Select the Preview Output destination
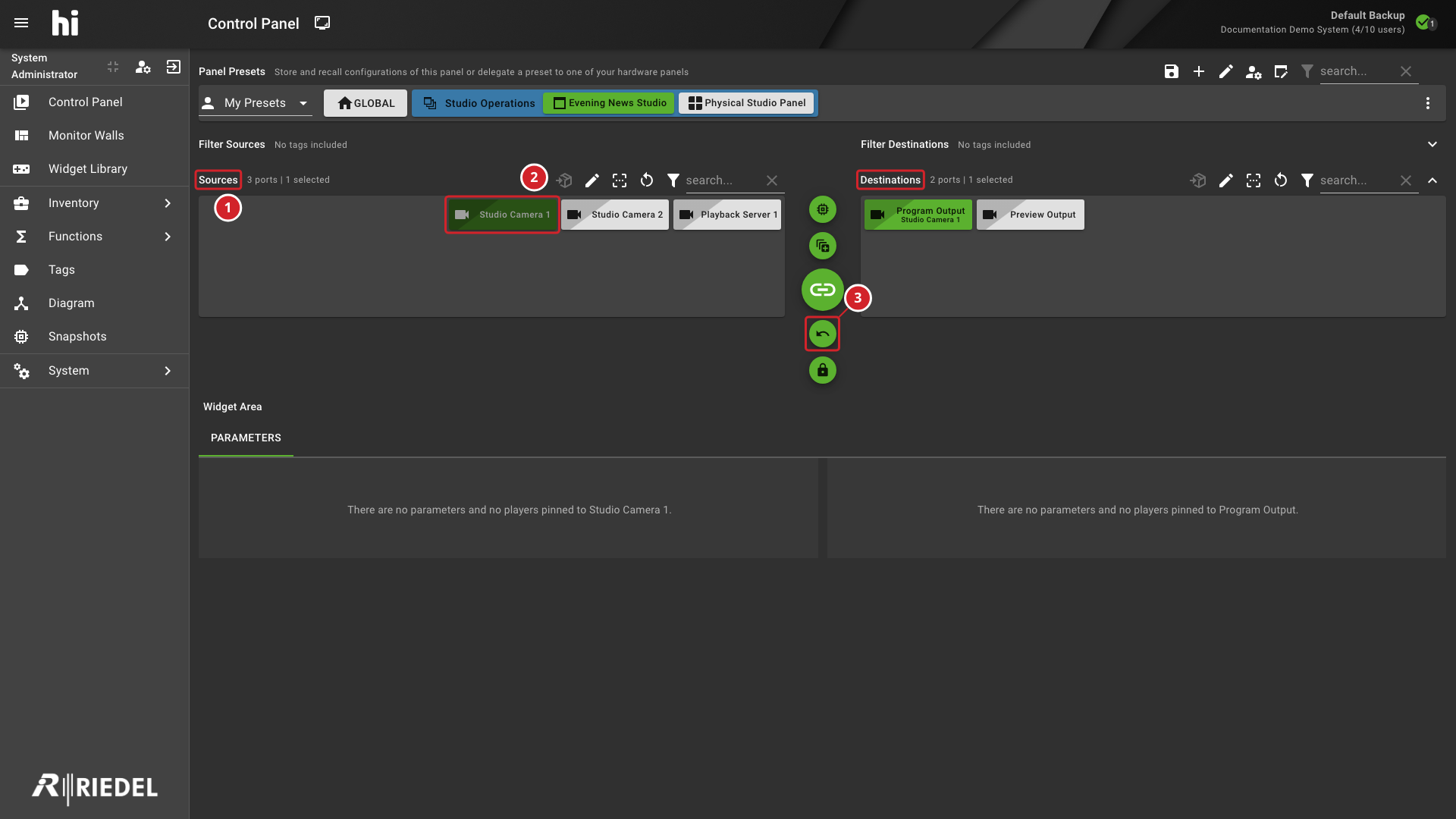Screen dimensions: 1456x819 1031,215
